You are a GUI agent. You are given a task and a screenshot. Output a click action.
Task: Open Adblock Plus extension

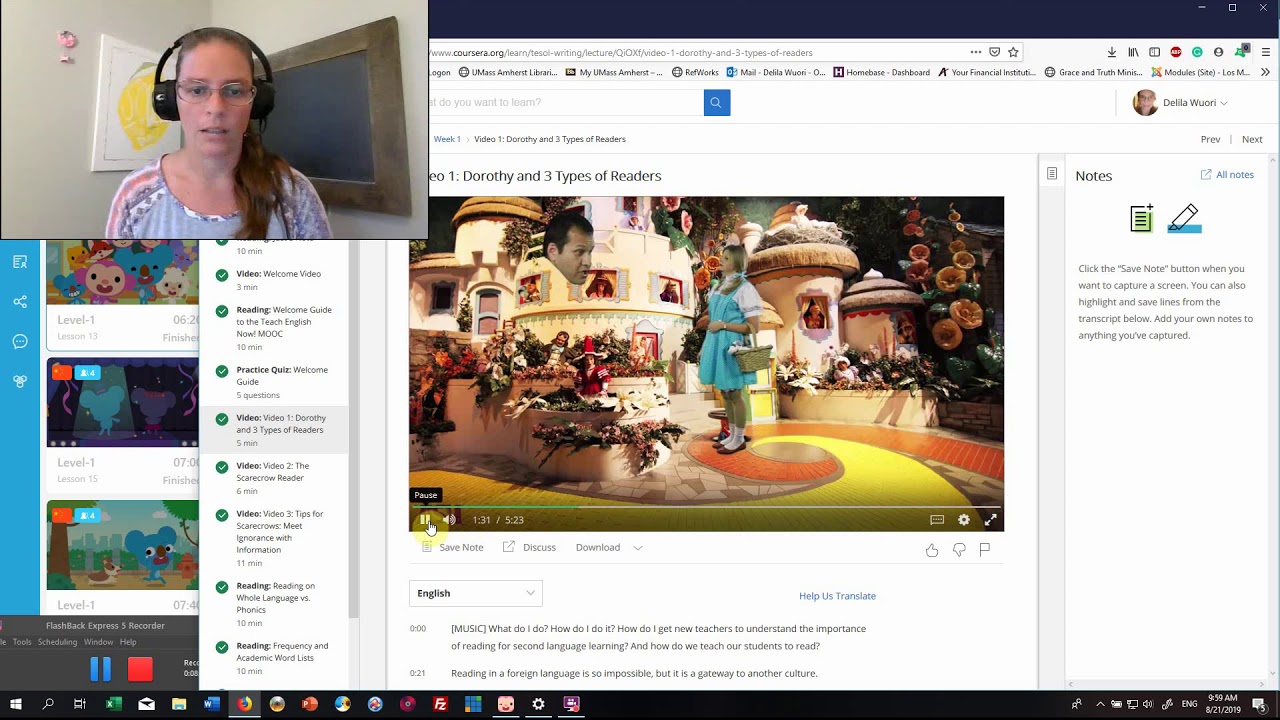(x=1175, y=52)
